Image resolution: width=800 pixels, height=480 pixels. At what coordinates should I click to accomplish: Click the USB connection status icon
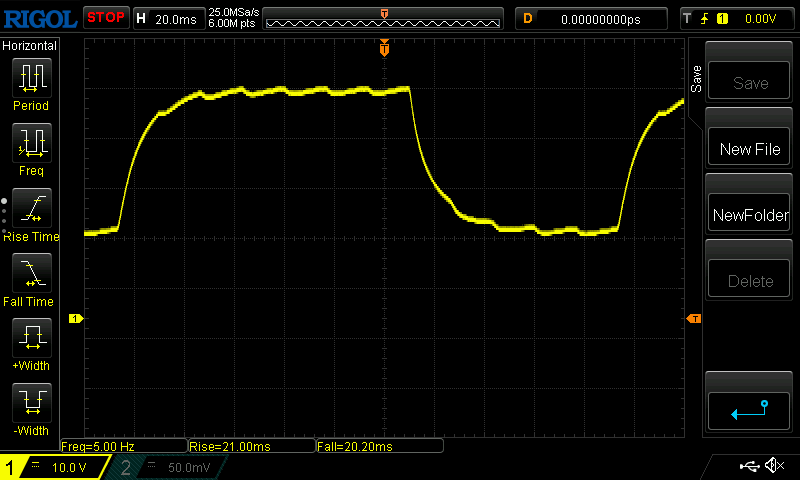point(749,465)
